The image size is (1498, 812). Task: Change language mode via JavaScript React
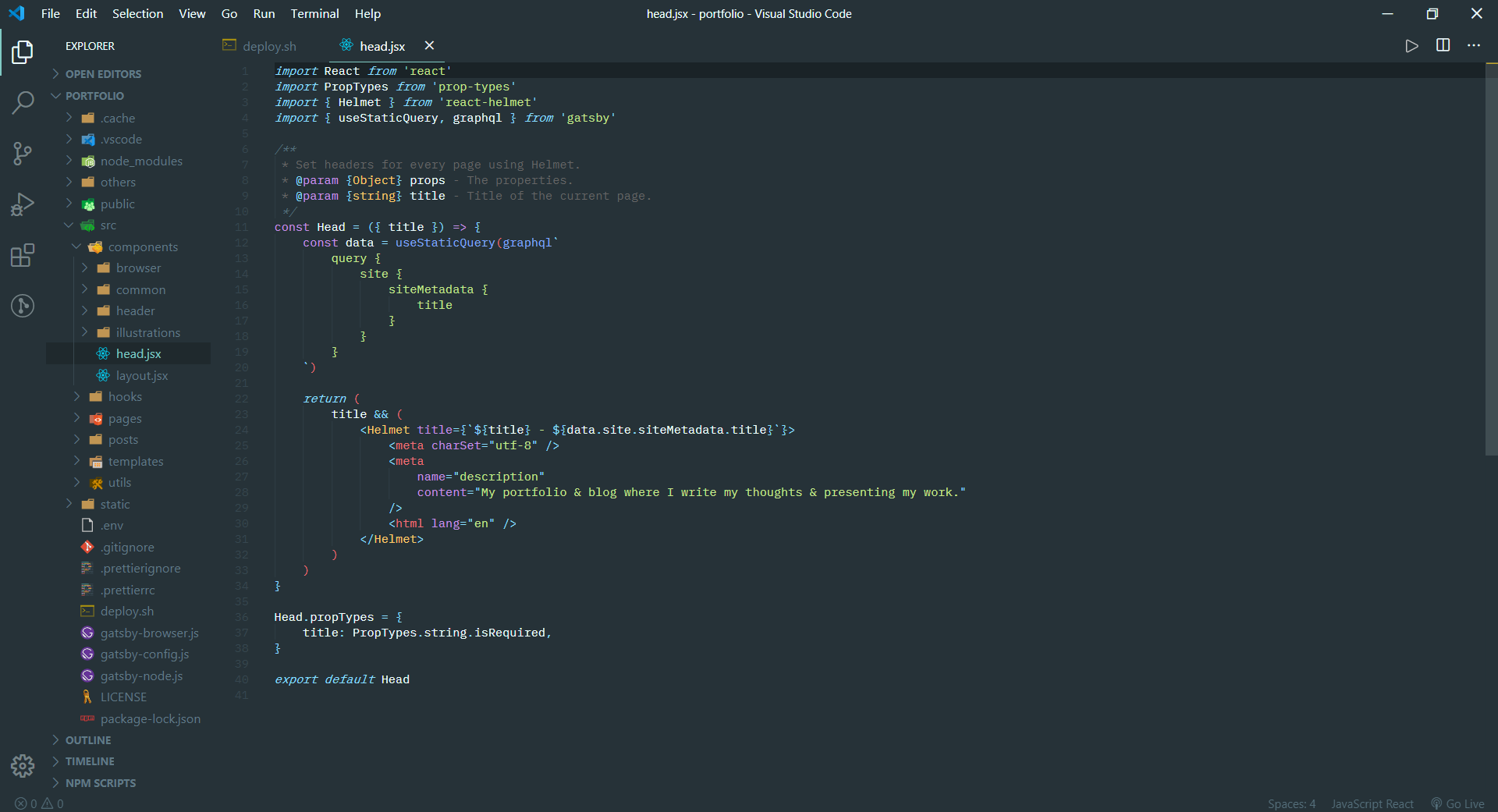[1372, 803]
